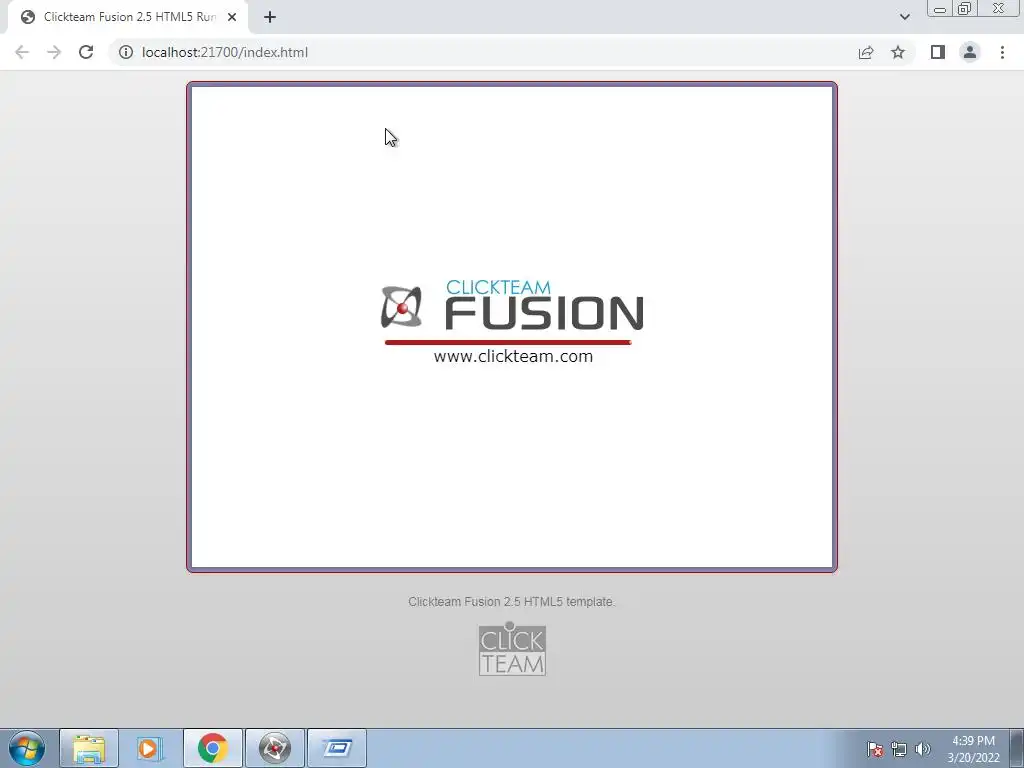
Task: View site information icon beside the URL
Action: click(125, 52)
